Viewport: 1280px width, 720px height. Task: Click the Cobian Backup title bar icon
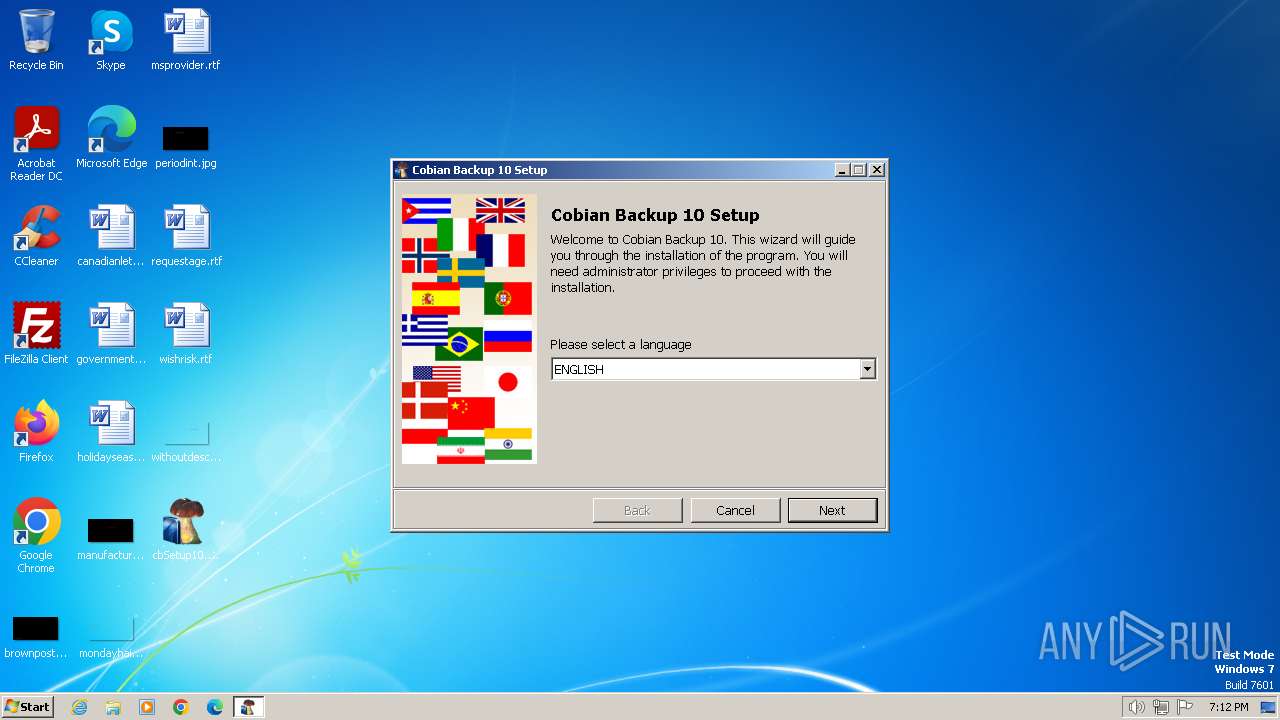tap(402, 170)
